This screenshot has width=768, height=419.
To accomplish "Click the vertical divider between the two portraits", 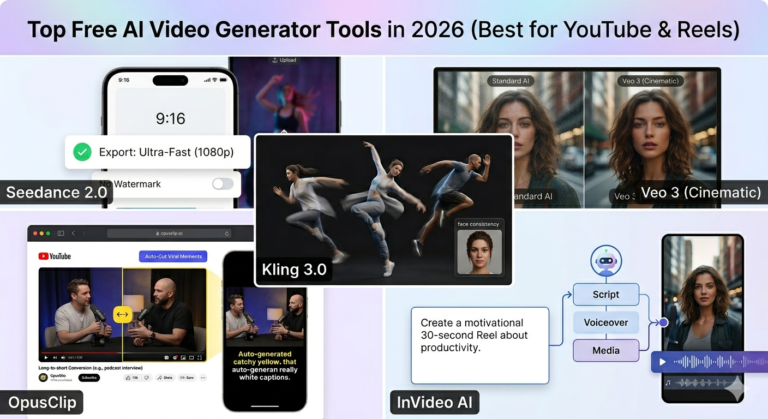I will point(584,140).
